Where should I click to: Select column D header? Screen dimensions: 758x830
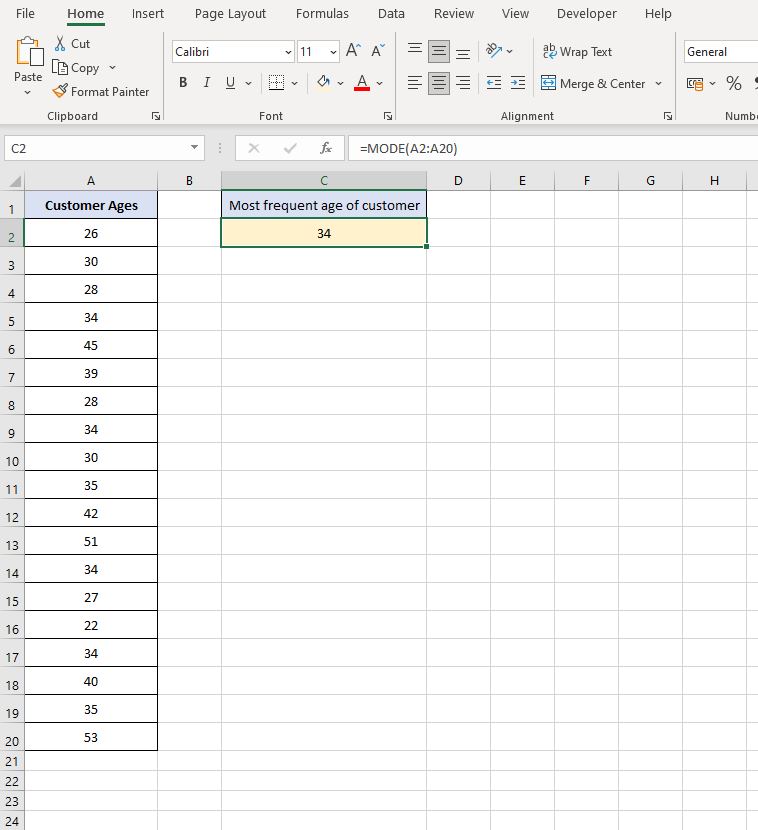click(x=458, y=181)
